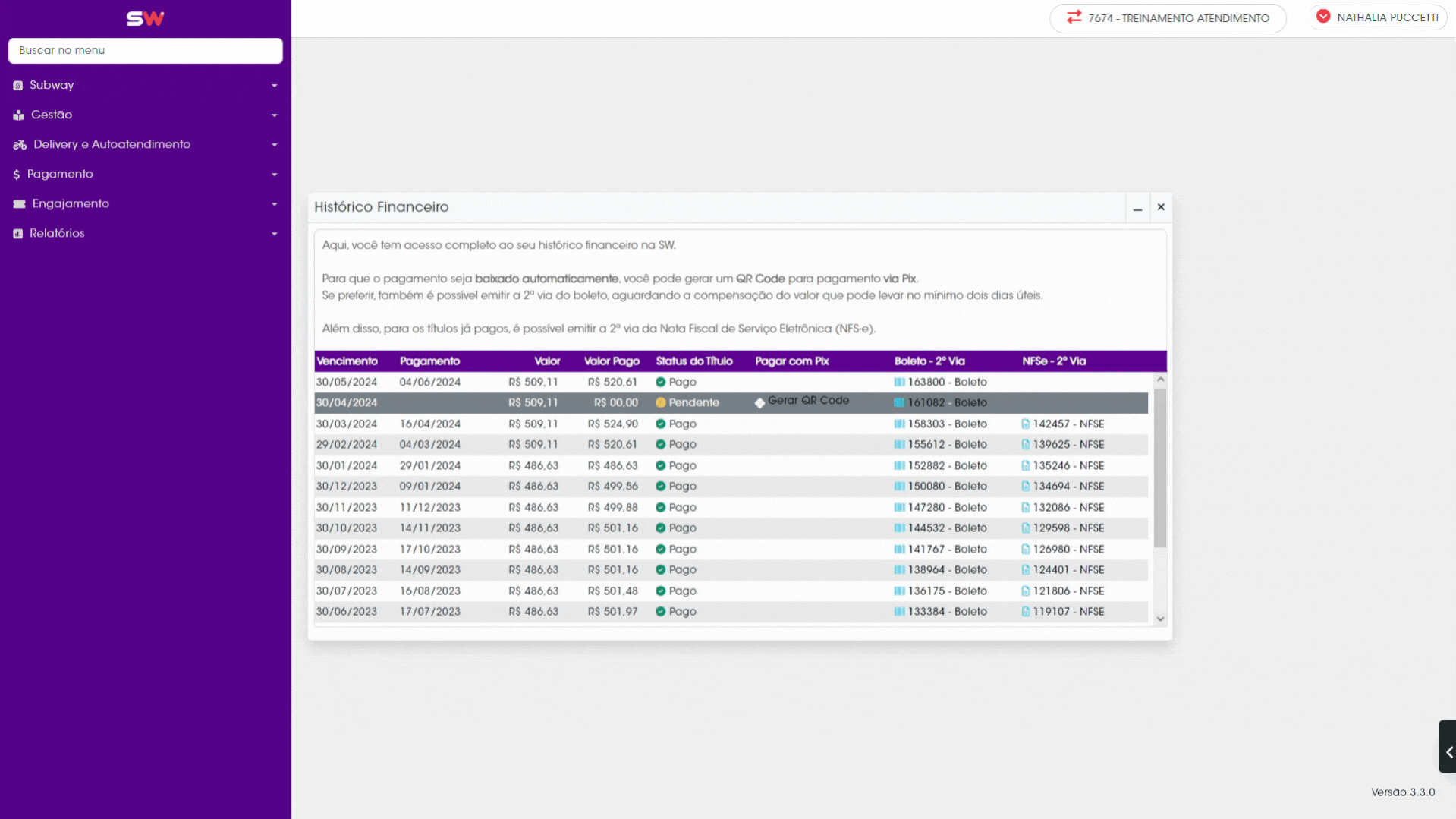
Task: Click the Pendente status orange icon
Action: point(661,403)
